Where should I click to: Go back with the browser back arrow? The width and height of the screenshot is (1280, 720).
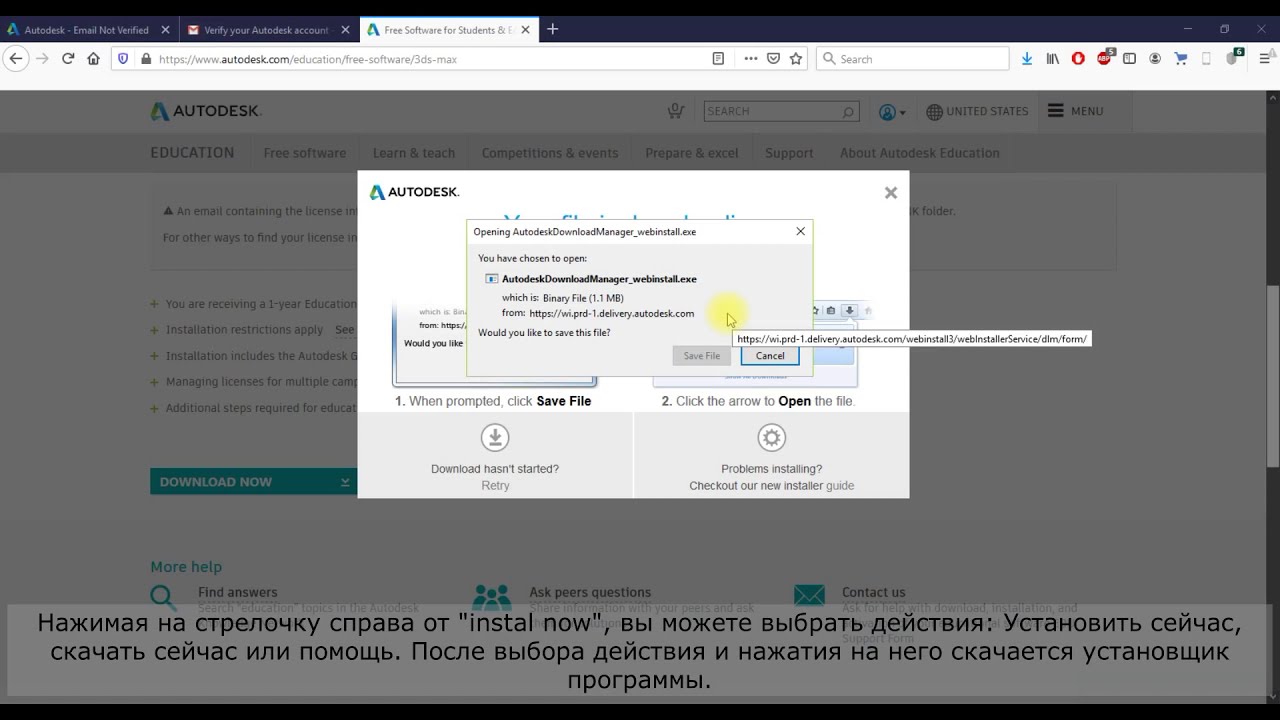click(15, 59)
